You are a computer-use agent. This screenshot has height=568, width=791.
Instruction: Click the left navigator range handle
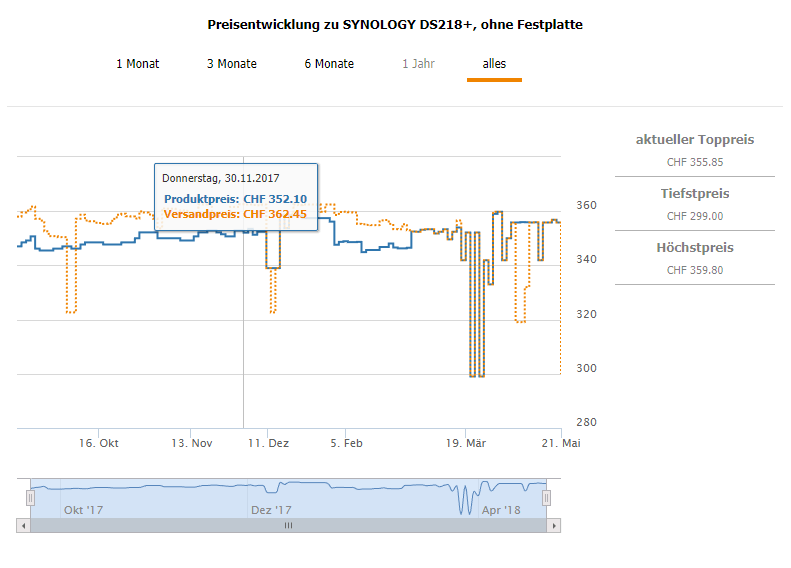pyautogui.click(x=30, y=497)
